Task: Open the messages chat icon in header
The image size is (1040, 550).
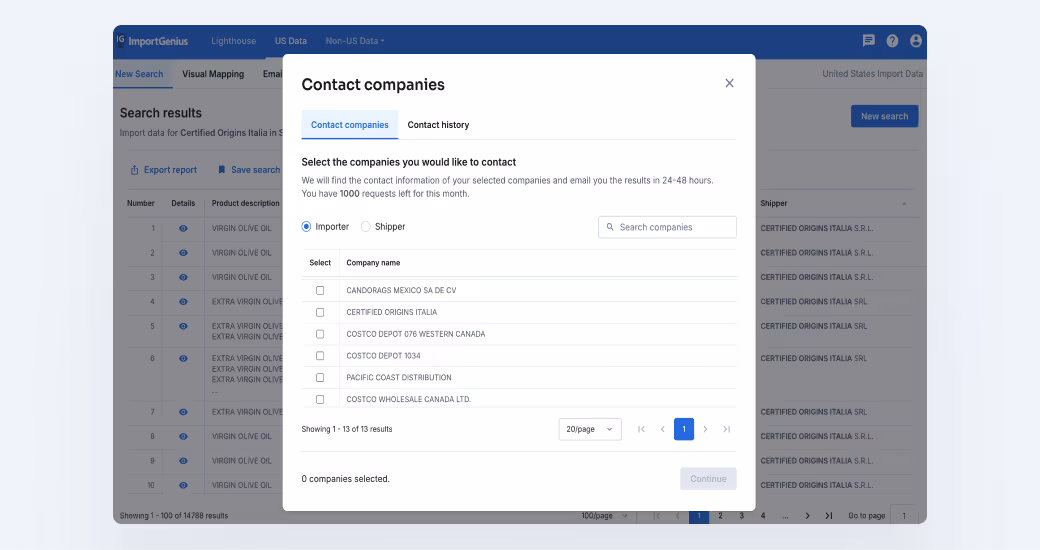Action: pyautogui.click(x=868, y=40)
